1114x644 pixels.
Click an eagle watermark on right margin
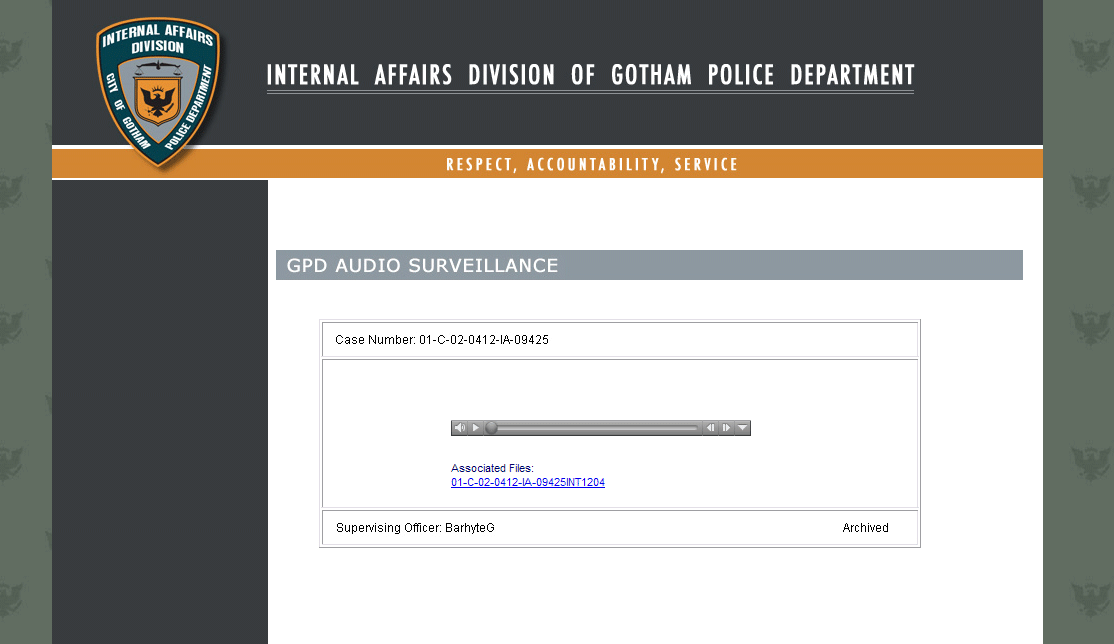coord(1090,55)
